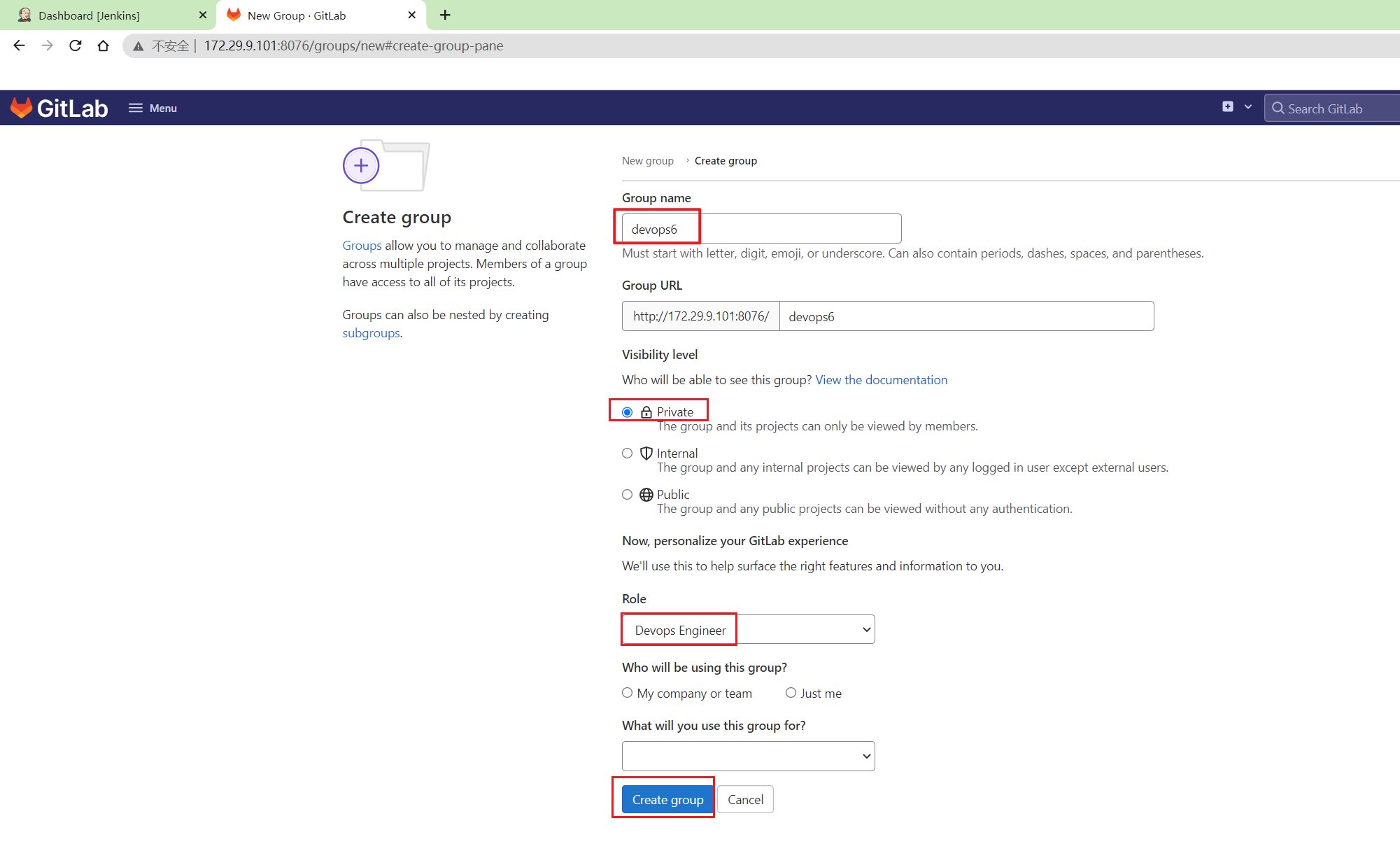
Task: Click the browser back arrow
Action: 19,45
